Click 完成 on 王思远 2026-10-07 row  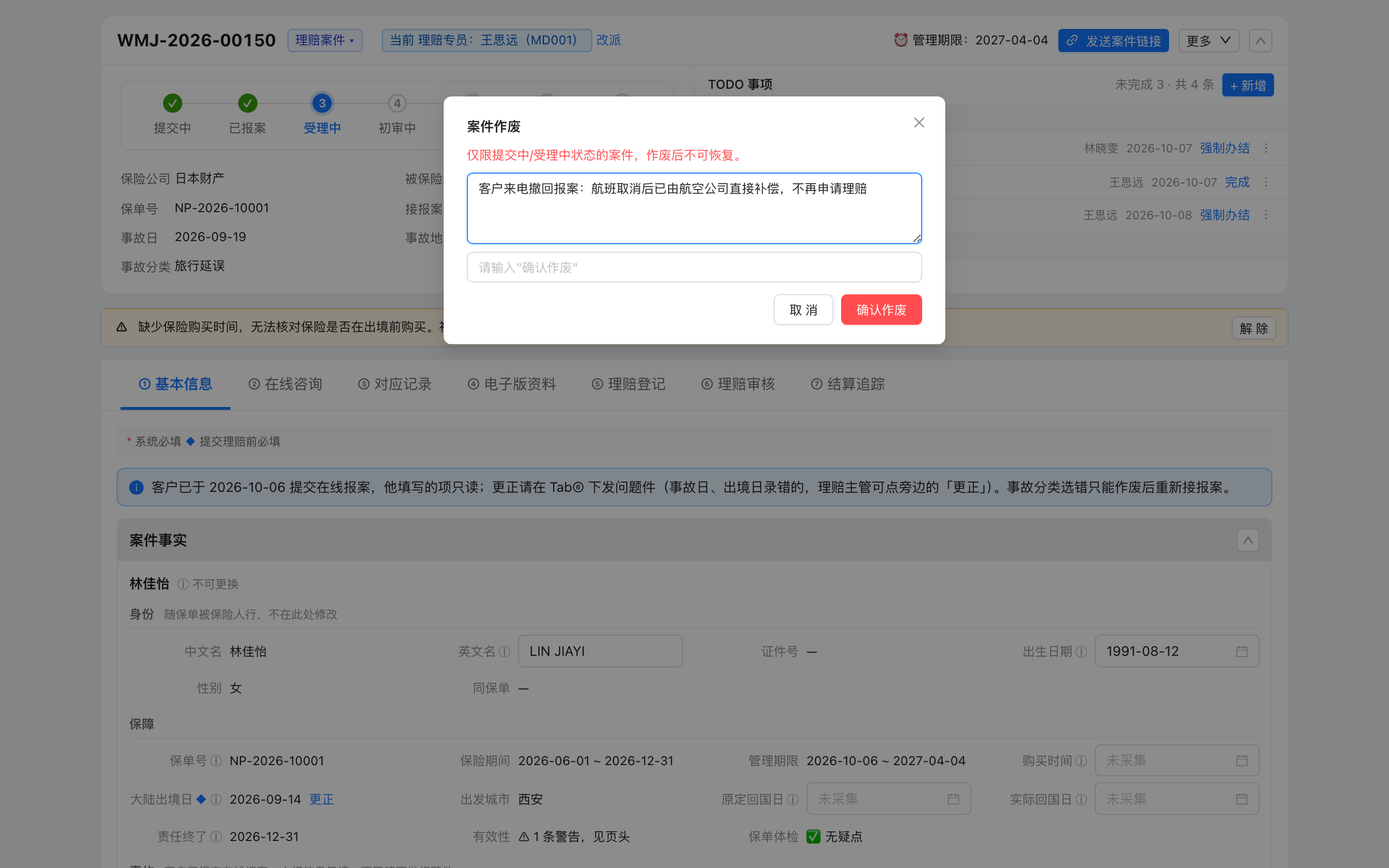pyautogui.click(x=1237, y=183)
